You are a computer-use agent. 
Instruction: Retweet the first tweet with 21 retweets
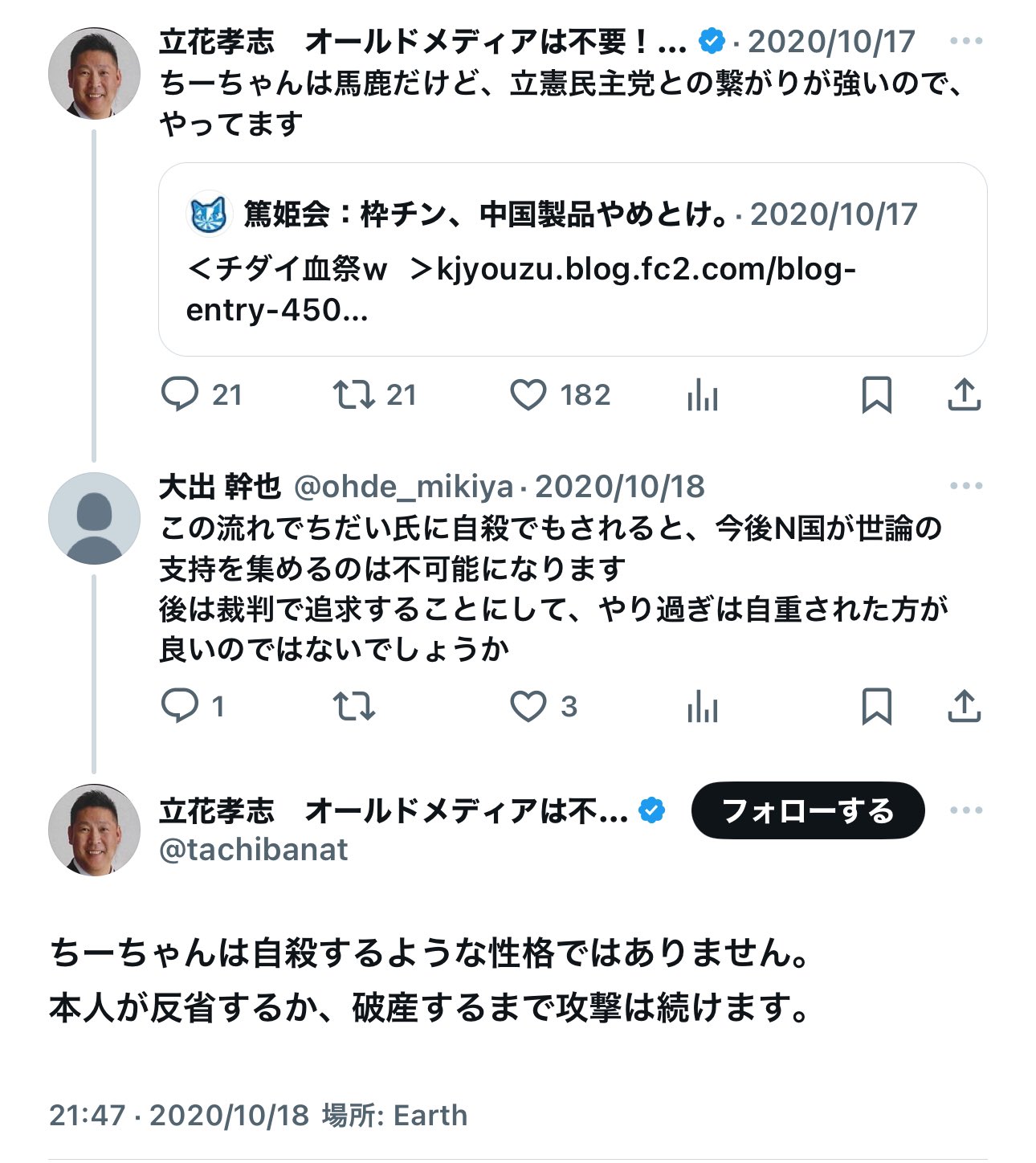(353, 395)
